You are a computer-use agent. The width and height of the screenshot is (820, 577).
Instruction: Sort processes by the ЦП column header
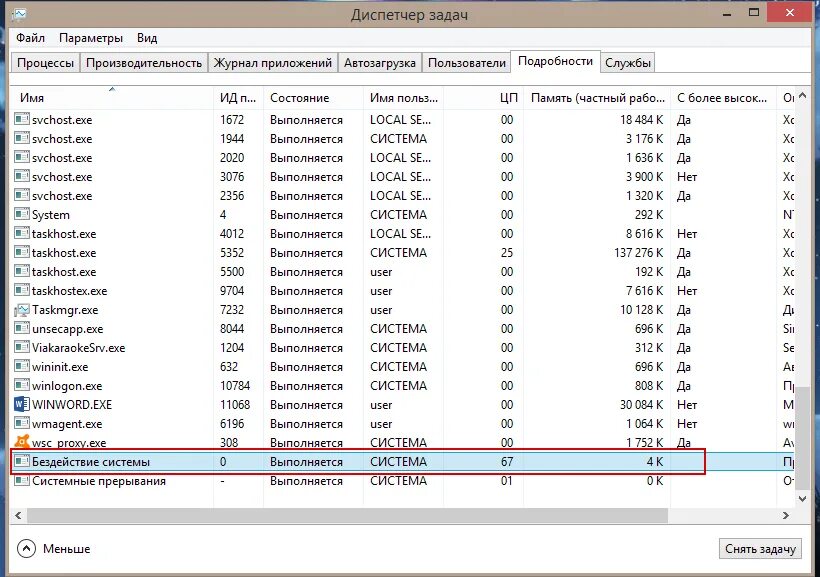pos(504,97)
